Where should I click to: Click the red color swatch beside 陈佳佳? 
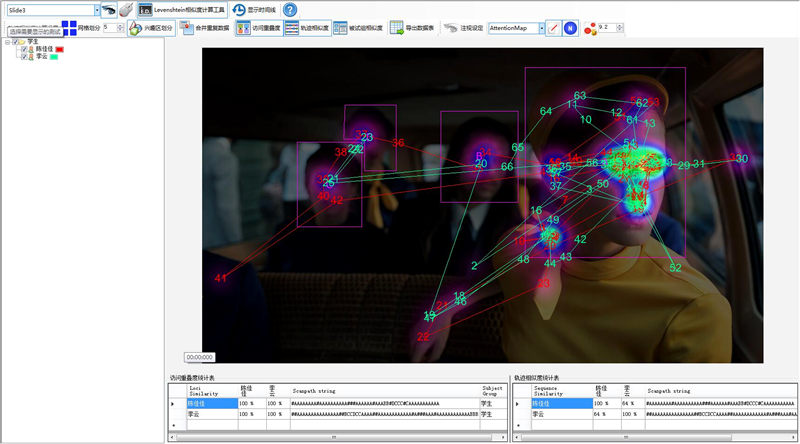point(60,50)
